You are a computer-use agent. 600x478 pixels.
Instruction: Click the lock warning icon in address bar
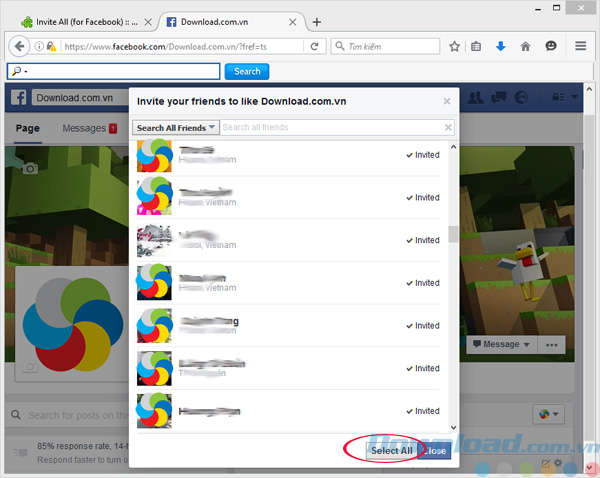51,46
